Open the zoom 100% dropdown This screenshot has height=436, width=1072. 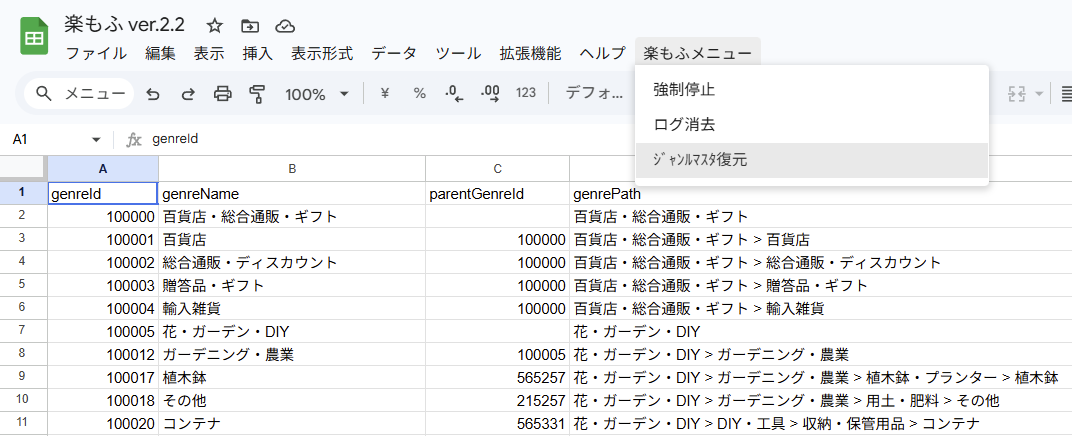pos(317,94)
